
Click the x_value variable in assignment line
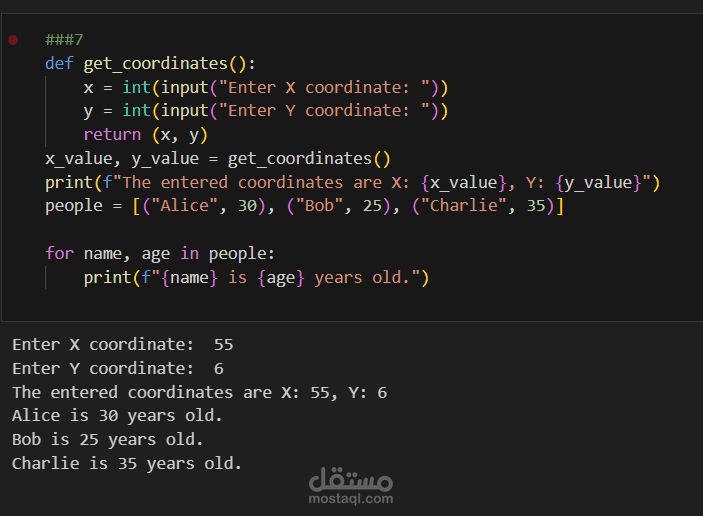78,159
